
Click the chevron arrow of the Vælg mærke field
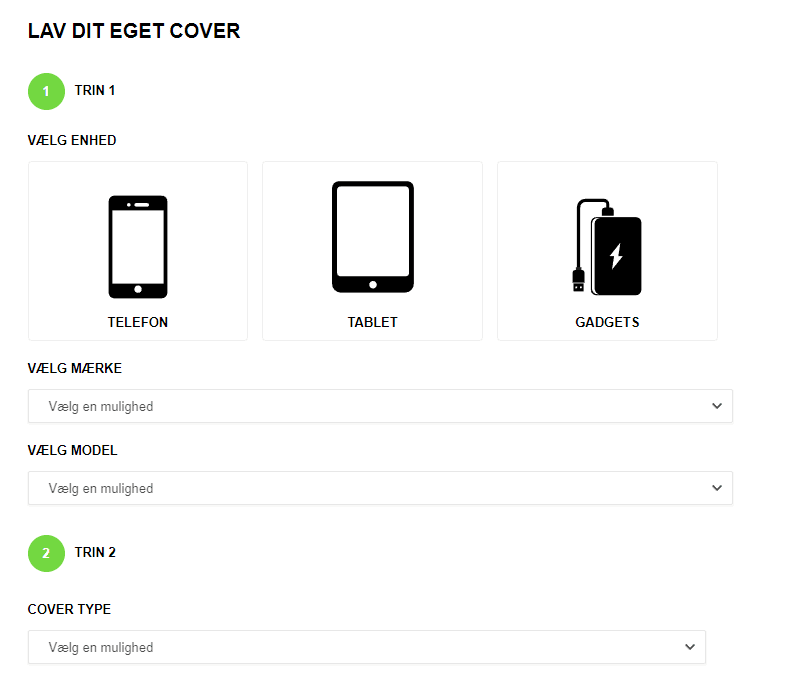716,406
